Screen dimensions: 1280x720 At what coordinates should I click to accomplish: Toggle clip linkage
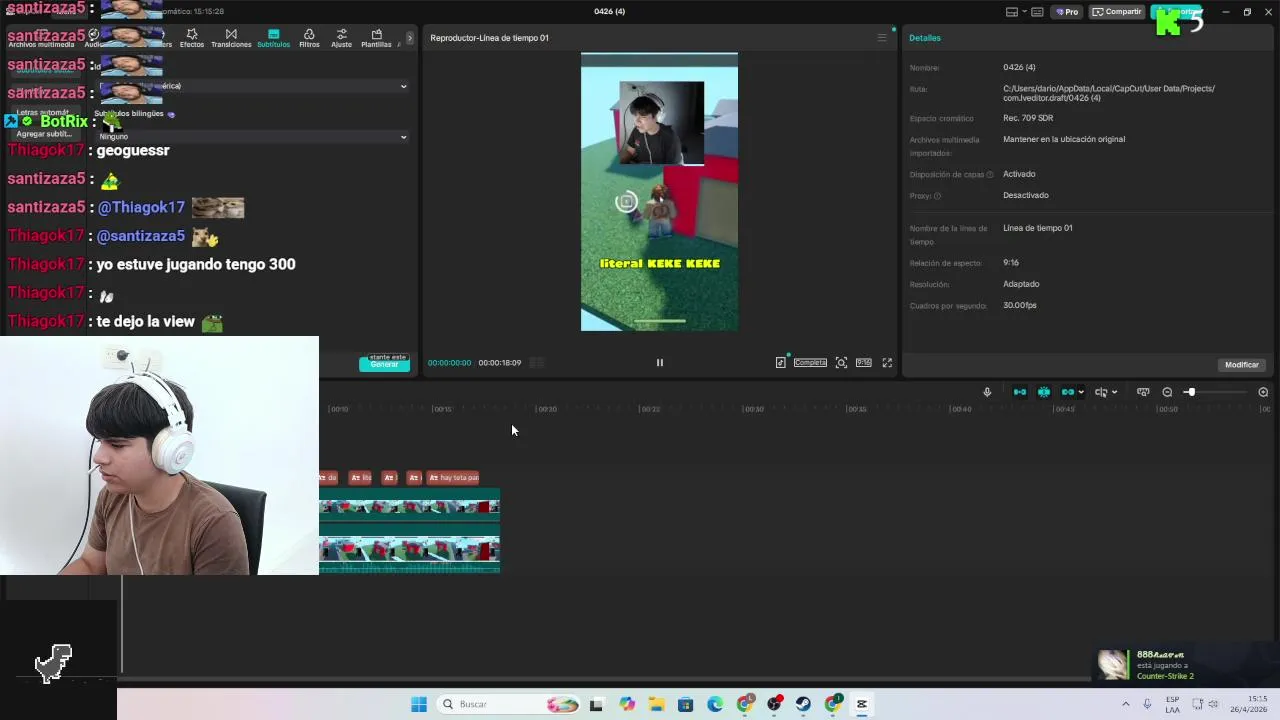(1068, 392)
